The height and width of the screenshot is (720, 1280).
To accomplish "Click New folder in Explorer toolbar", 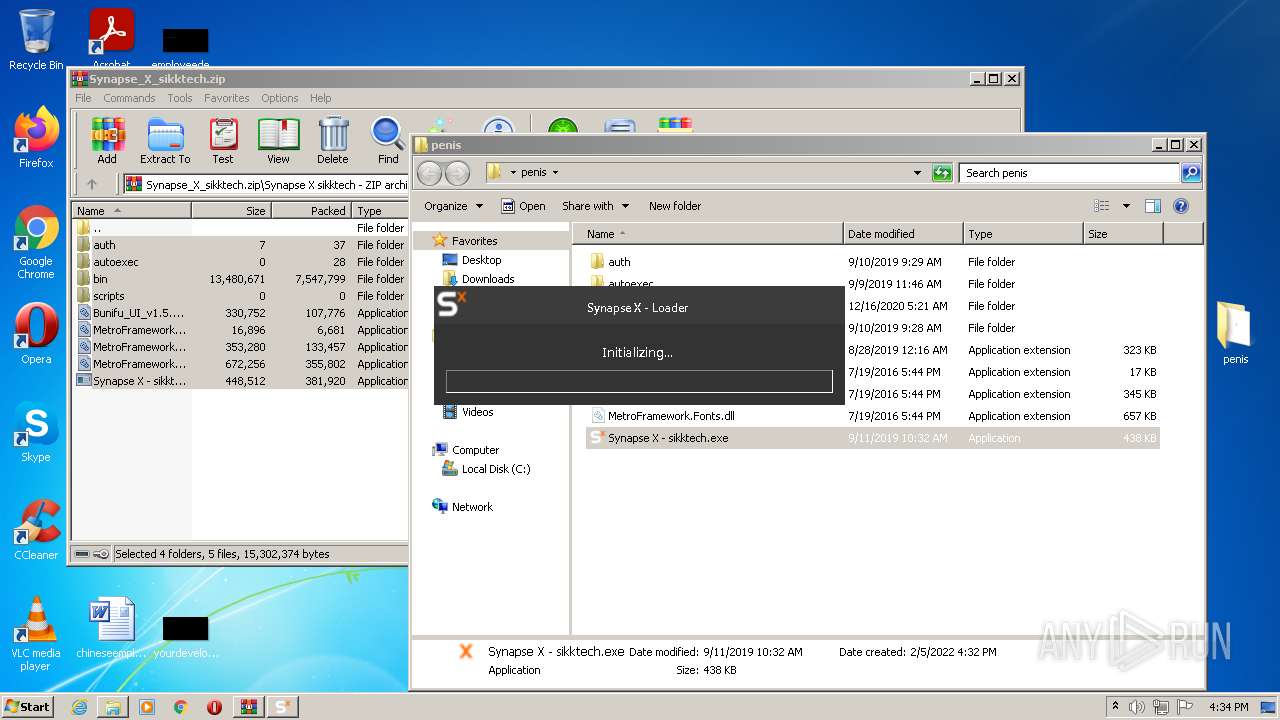I will pos(675,206).
